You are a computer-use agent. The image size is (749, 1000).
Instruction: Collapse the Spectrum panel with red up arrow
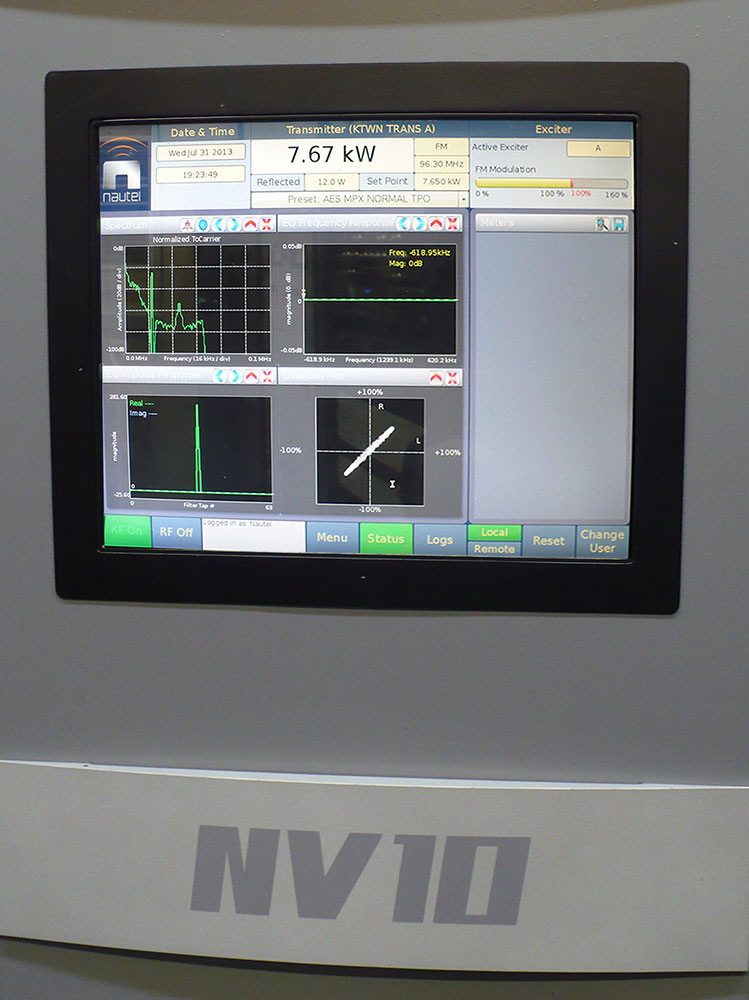pyautogui.click(x=250, y=224)
